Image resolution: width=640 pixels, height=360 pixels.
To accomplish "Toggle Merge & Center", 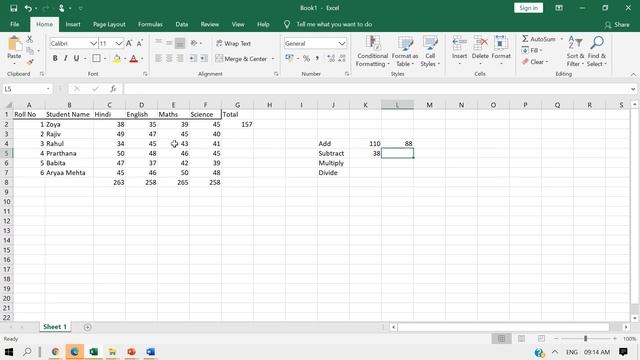I will [241, 58].
